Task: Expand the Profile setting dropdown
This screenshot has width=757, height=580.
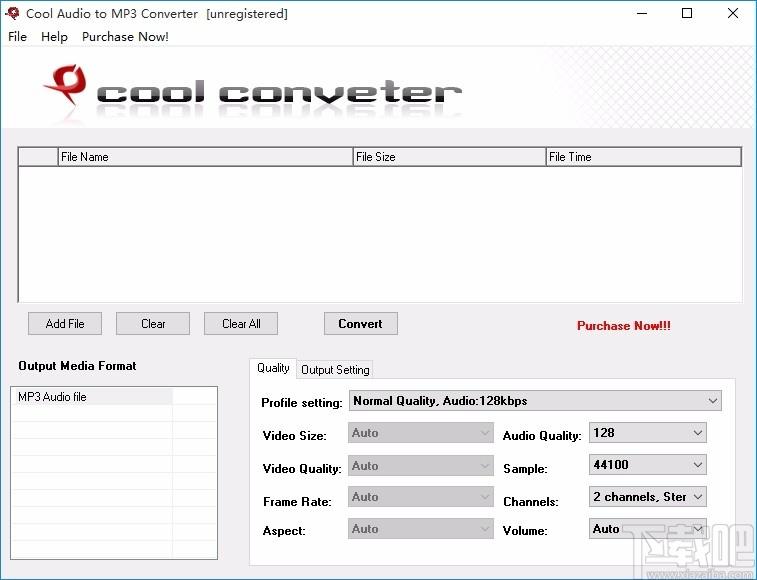Action: [x=535, y=401]
